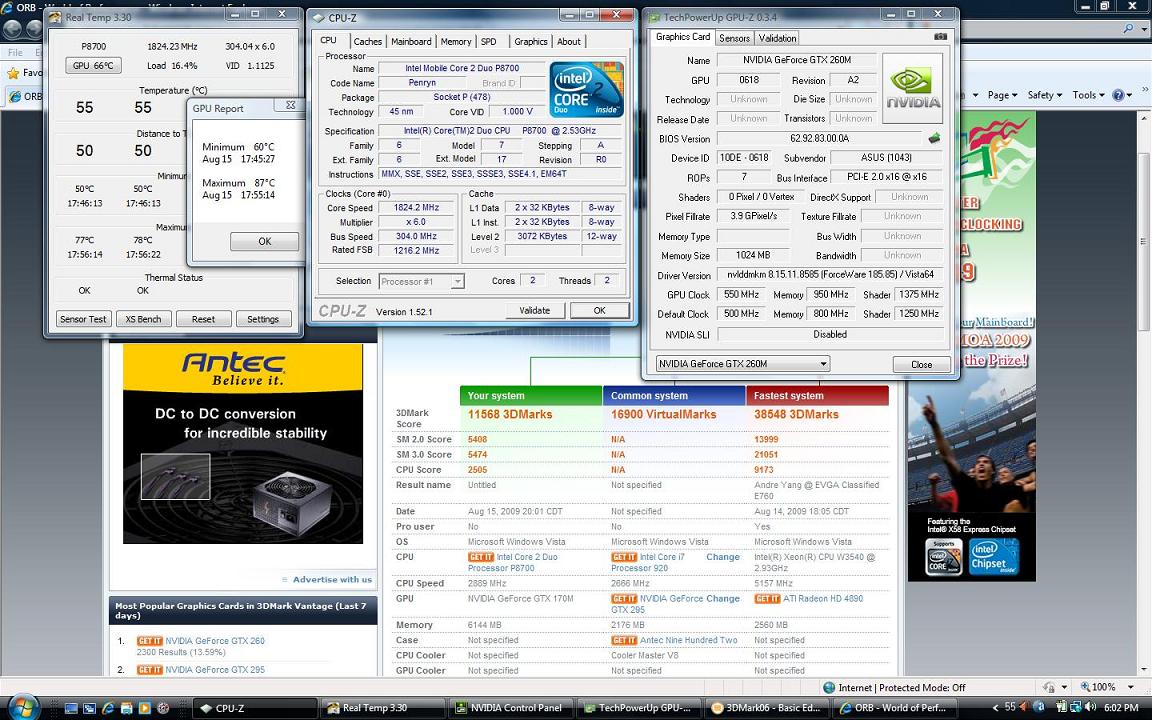Open the SPD tab in CPU-Z

click(x=489, y=42)
